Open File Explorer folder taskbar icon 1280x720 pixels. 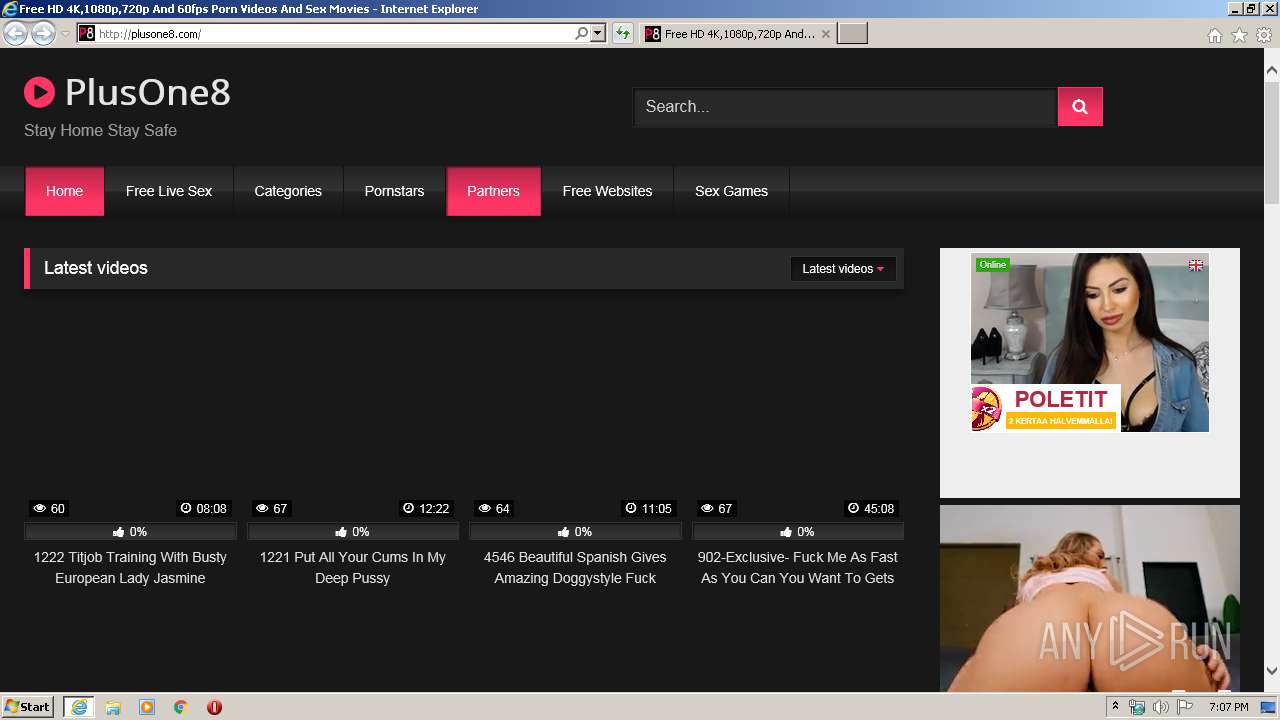pyautogui.click(x=113, y=707)
